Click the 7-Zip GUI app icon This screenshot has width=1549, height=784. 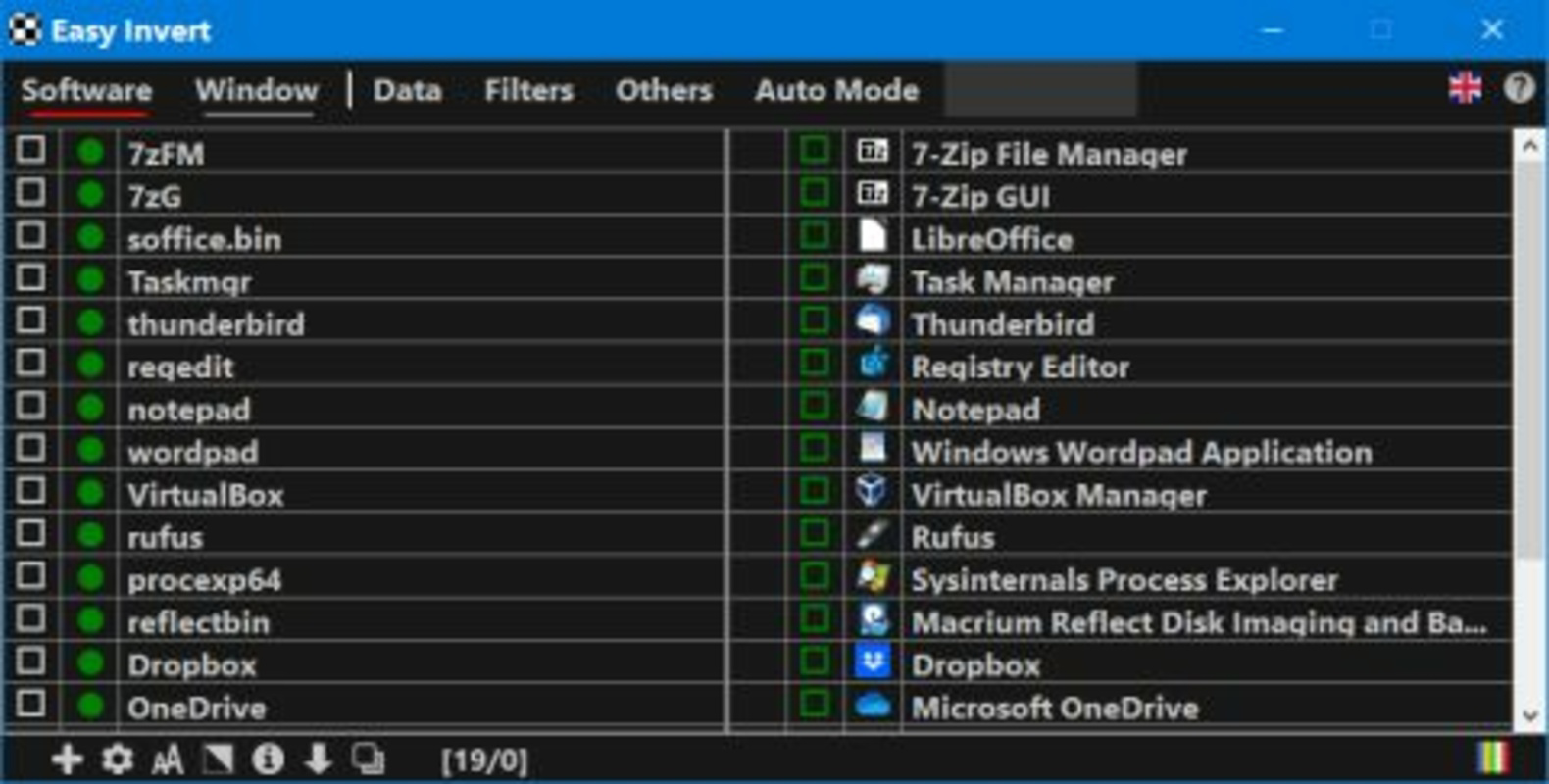pos(873,193)
